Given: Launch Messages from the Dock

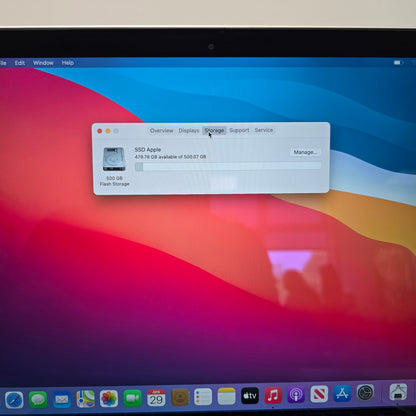Looking at the screenshot, I should pyautogui.click(x=38, y=399).
